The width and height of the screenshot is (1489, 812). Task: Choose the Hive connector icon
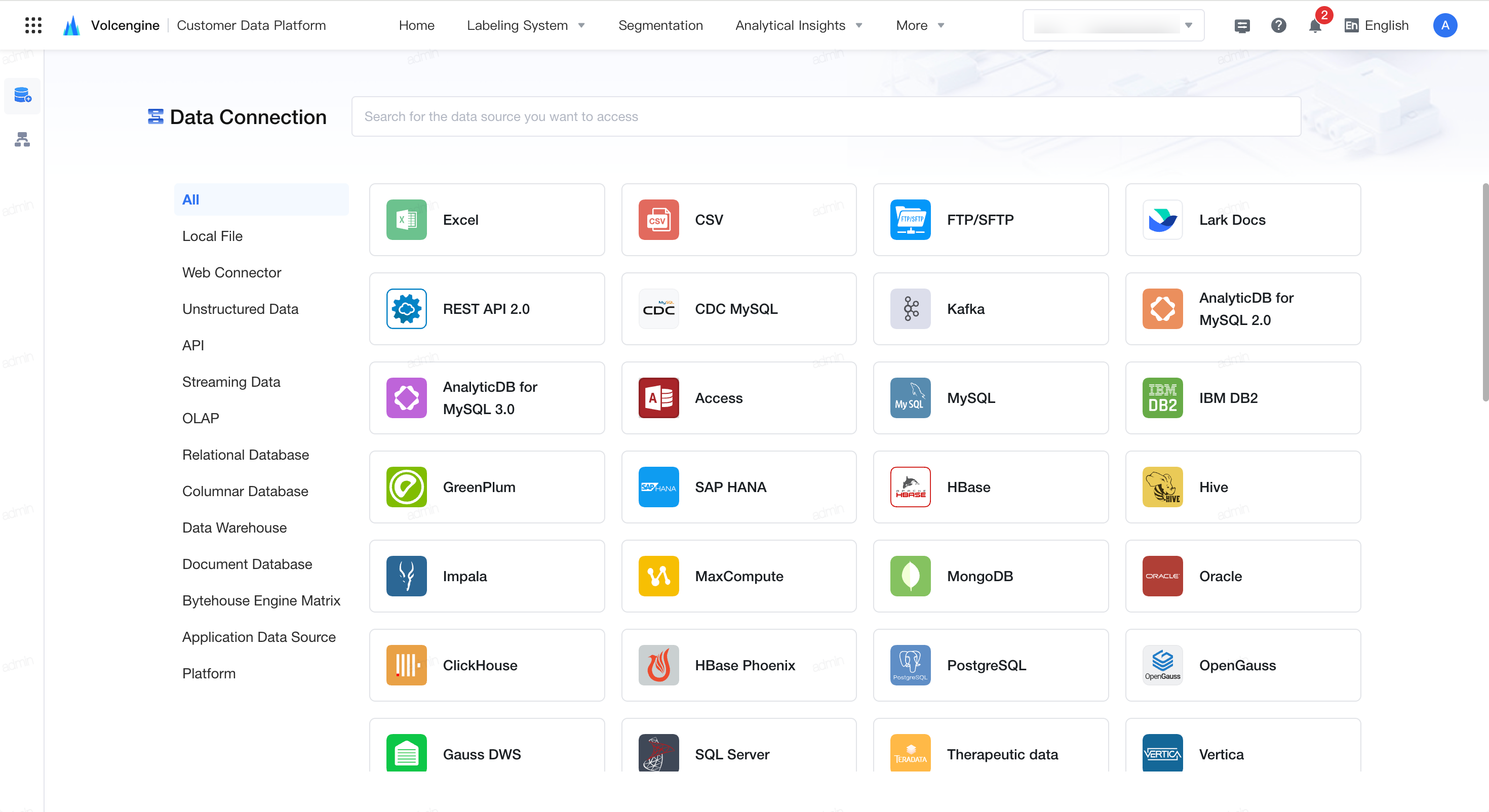click(x=1162, y=486)
